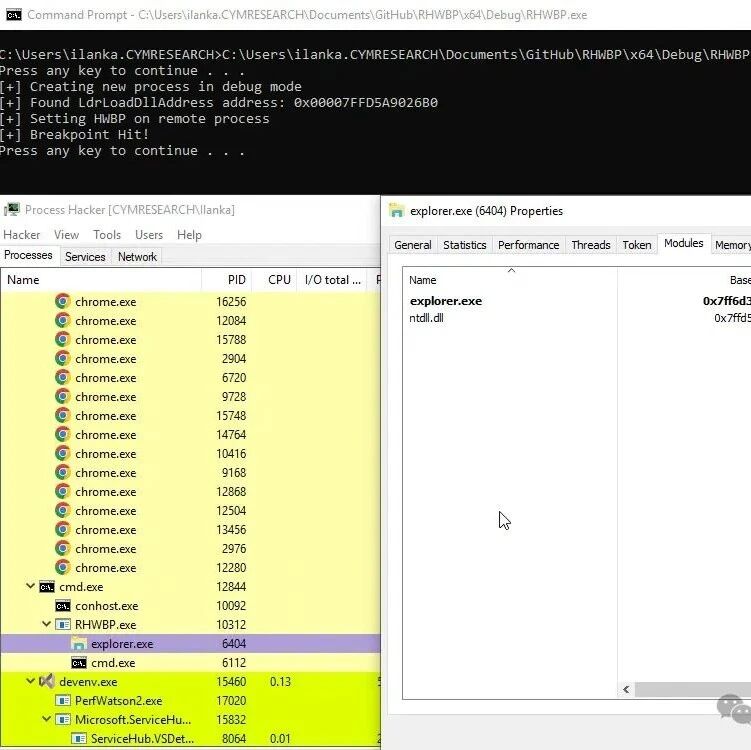Click Chrome icon of process 12868
Screen dimensions: 751x750
62,491
